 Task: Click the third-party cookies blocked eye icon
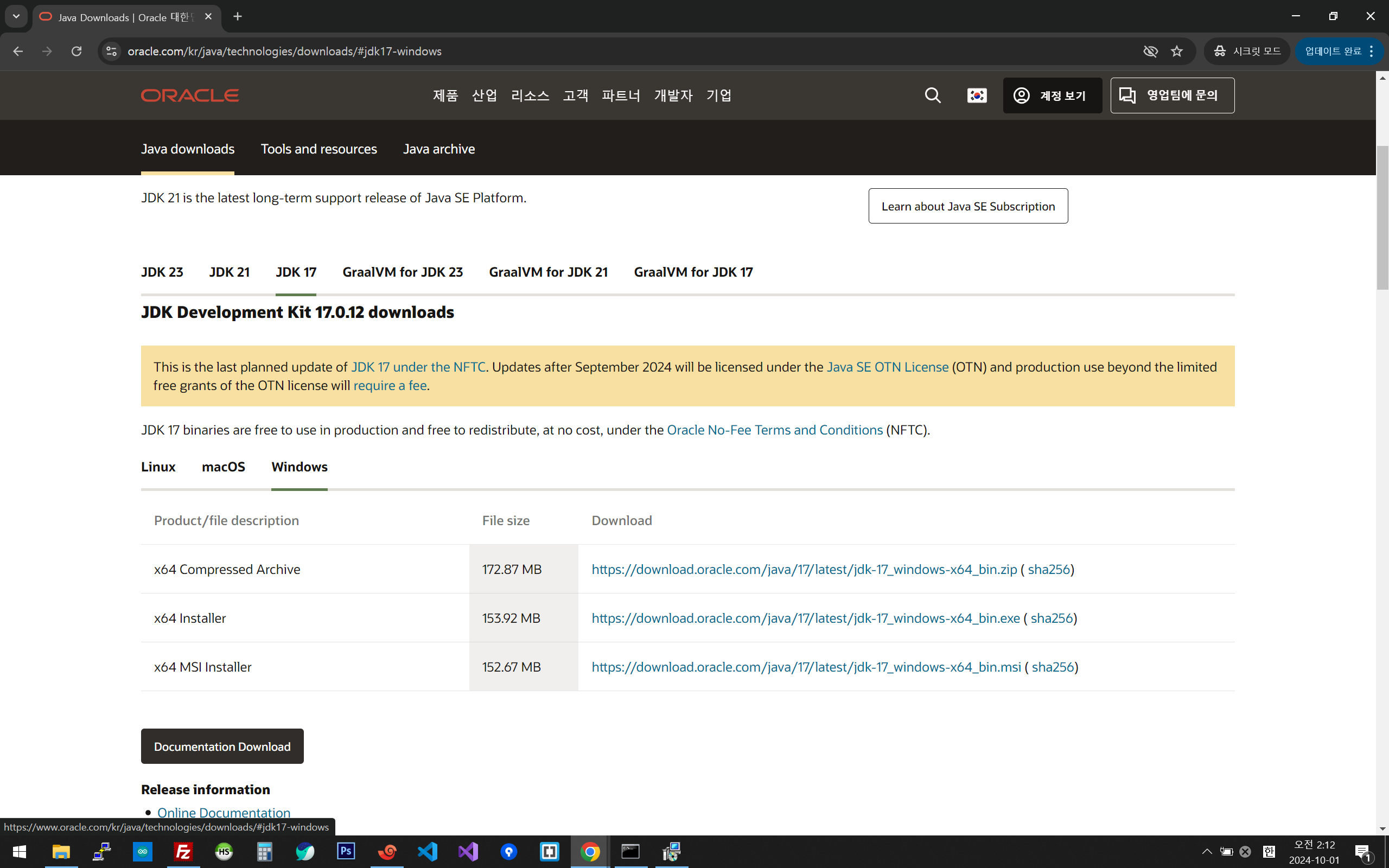(1150, 51)
